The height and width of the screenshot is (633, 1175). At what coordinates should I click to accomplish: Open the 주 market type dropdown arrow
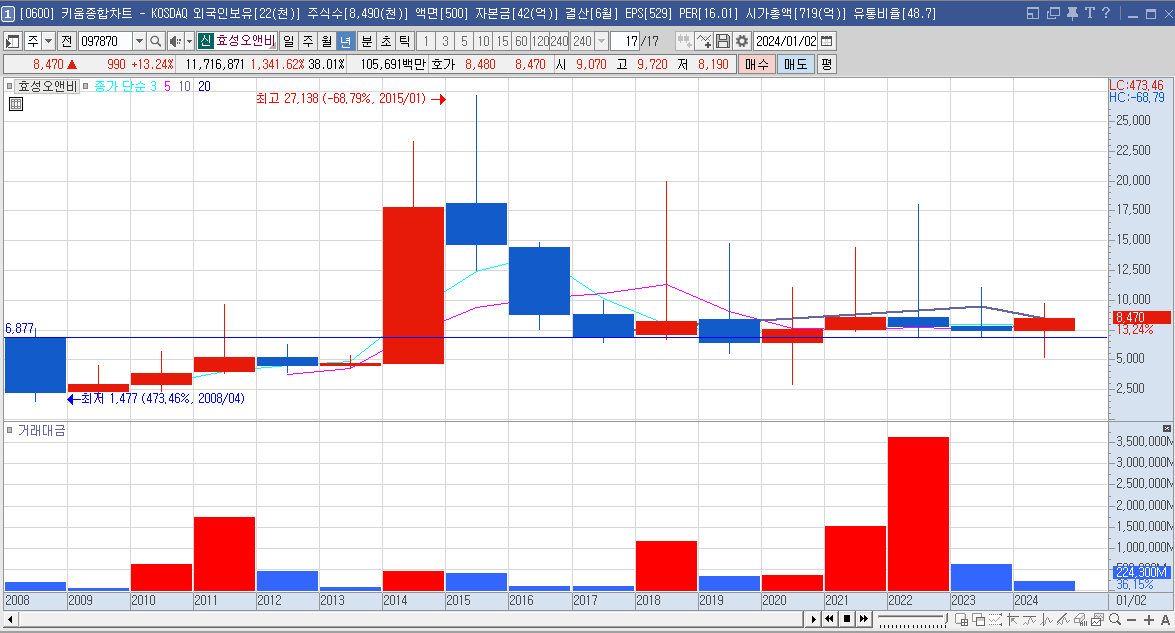tap(49, 41)
